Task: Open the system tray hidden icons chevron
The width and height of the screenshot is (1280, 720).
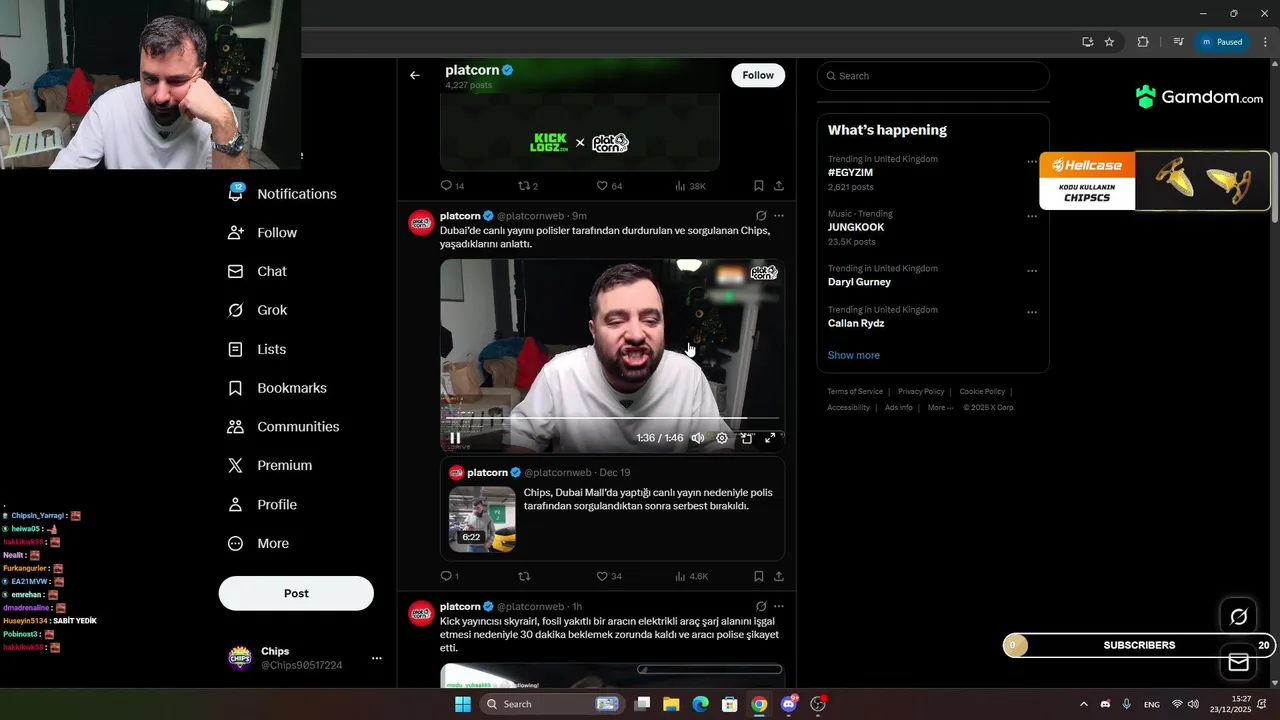Action: 1083,704
